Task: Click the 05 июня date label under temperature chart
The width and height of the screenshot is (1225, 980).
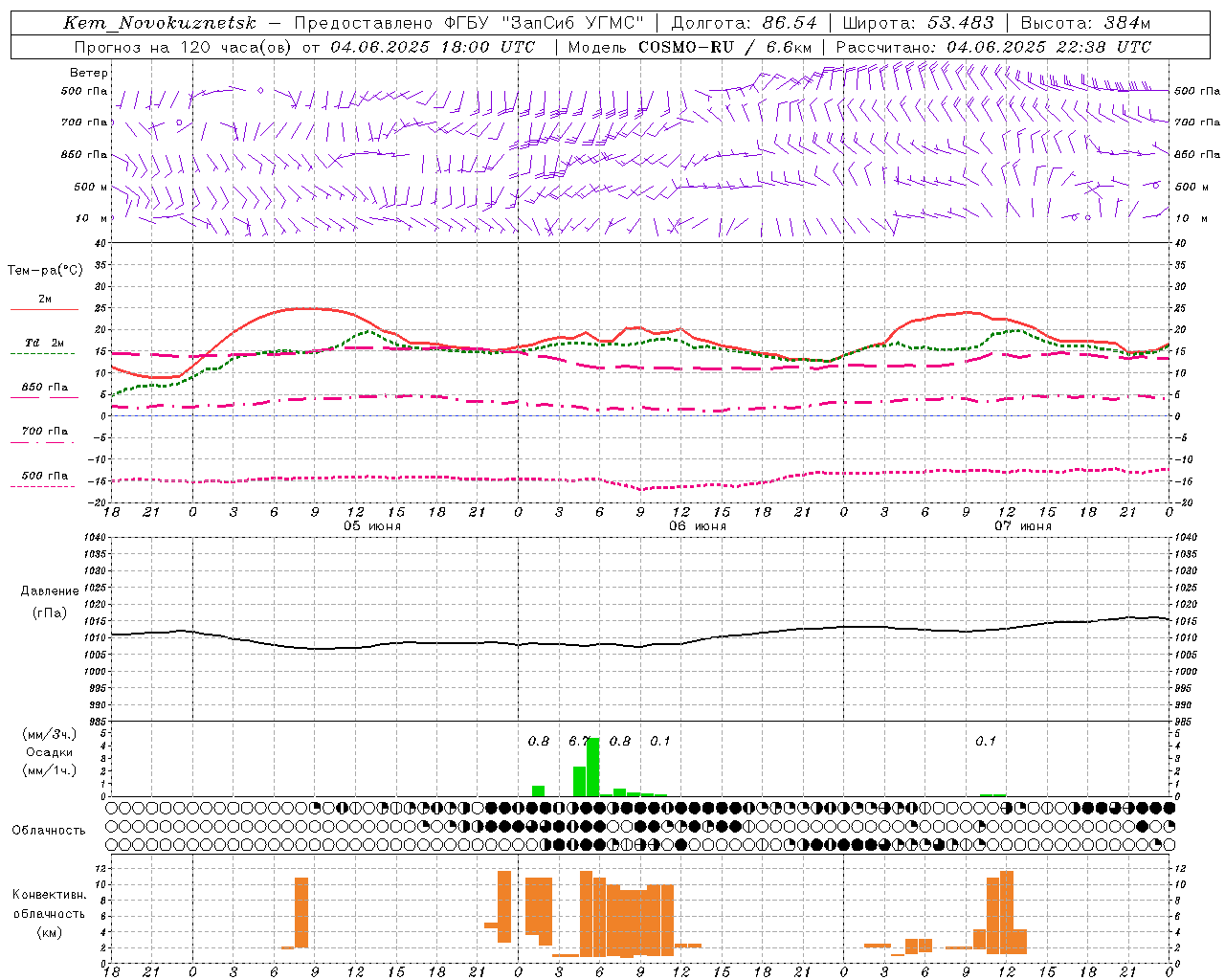Action: (x=372, y=526)
